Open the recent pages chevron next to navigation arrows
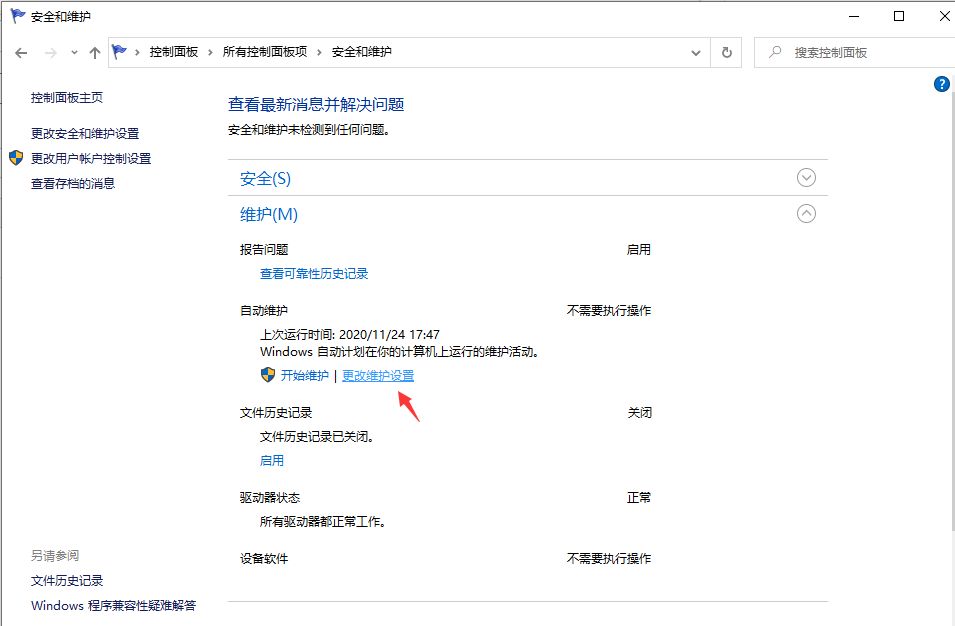Viewport: 955px width, 626px height. [x=73, y=52]
